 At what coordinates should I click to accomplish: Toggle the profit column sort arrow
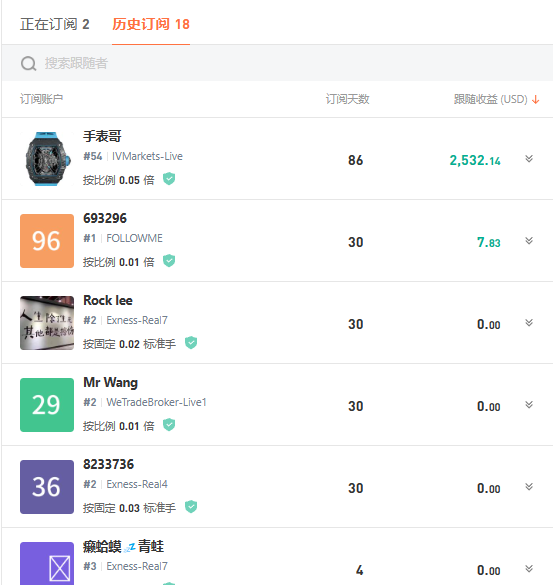(x=535, y=100)
